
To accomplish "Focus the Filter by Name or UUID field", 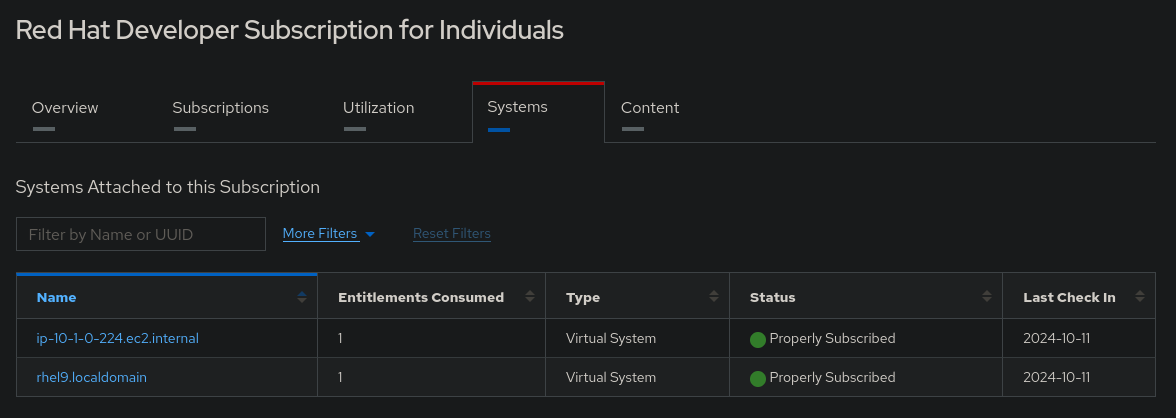I will [141, 234].
